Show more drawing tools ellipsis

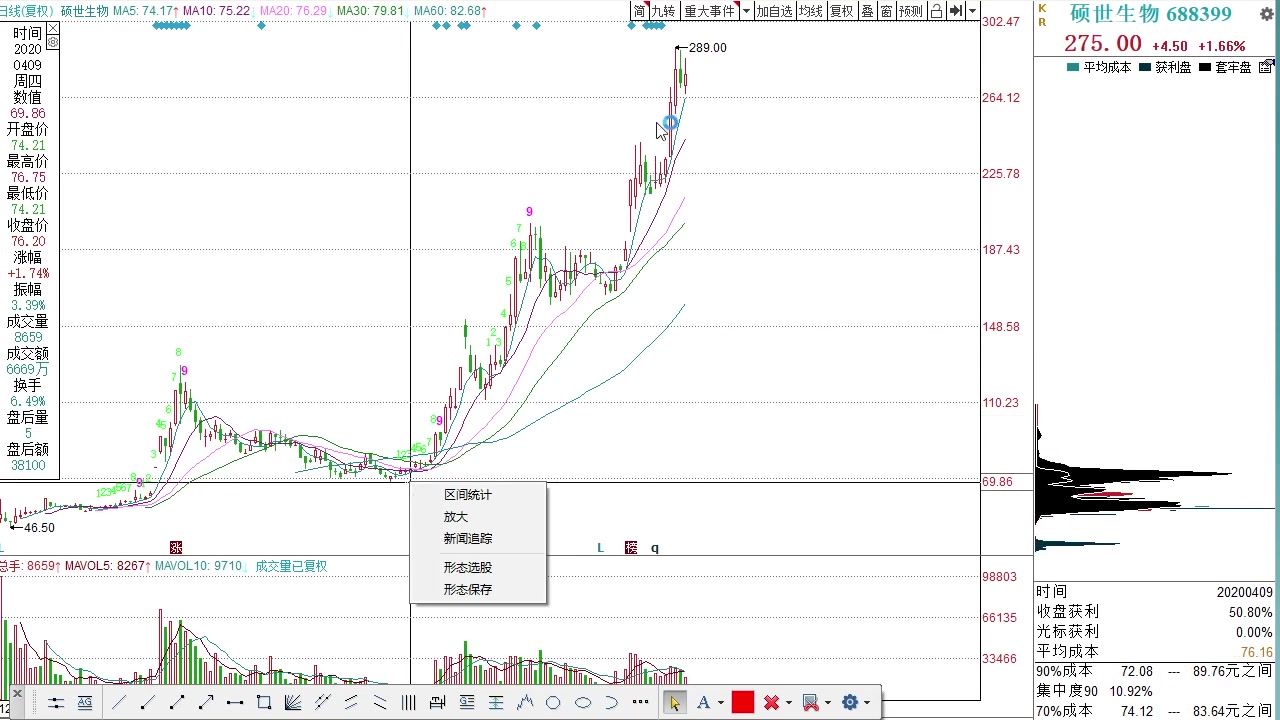[640, 702]
